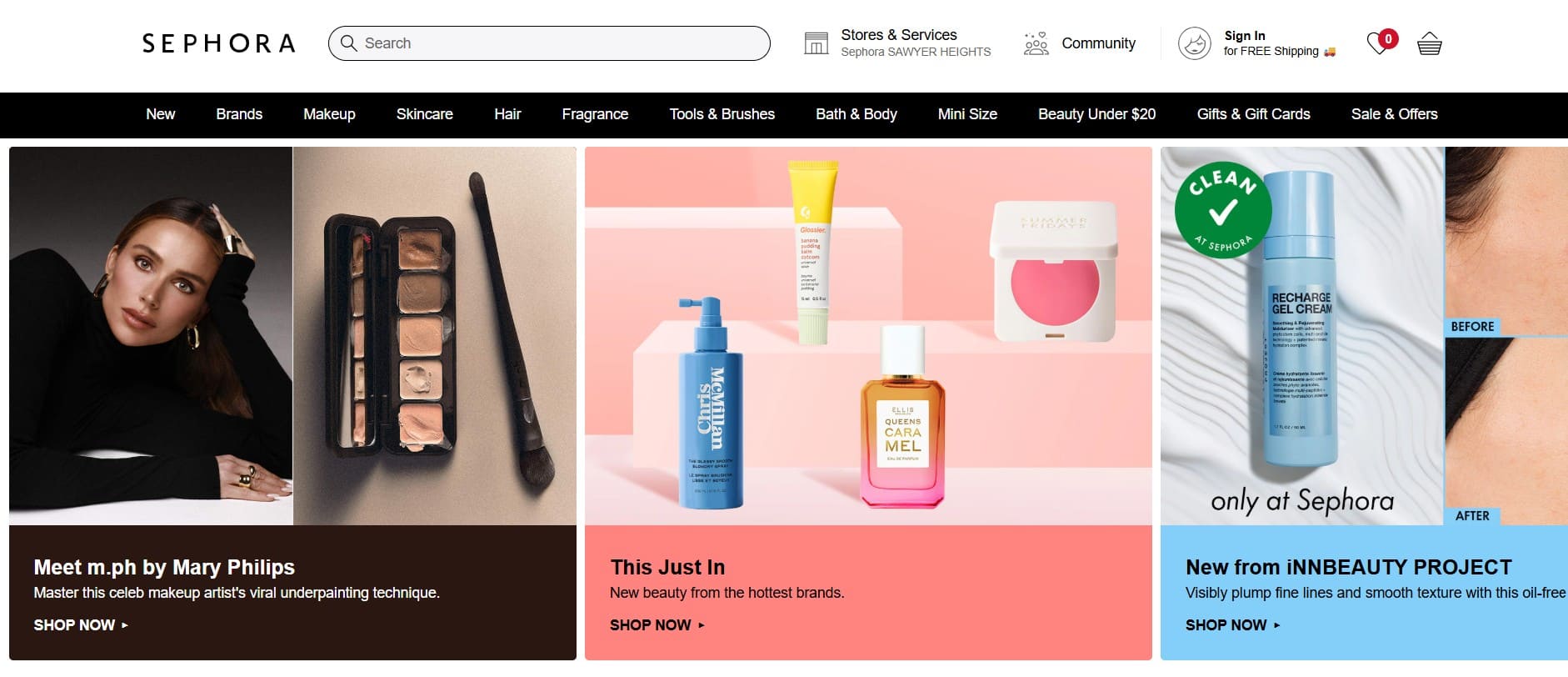Viewport: 1568px width, 677px height.
Task: Select Sephora SAWYER HEIGHTS store text
Action: (x=916, y=52)
